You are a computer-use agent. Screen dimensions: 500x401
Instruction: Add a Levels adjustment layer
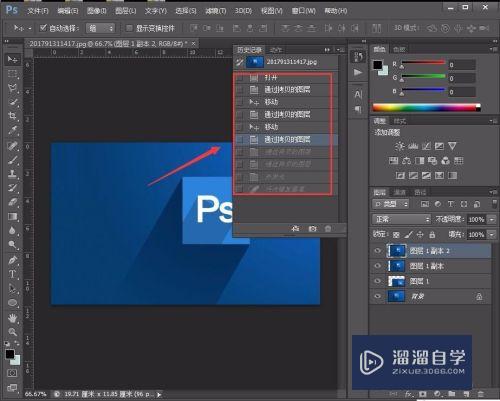point(413,146)
